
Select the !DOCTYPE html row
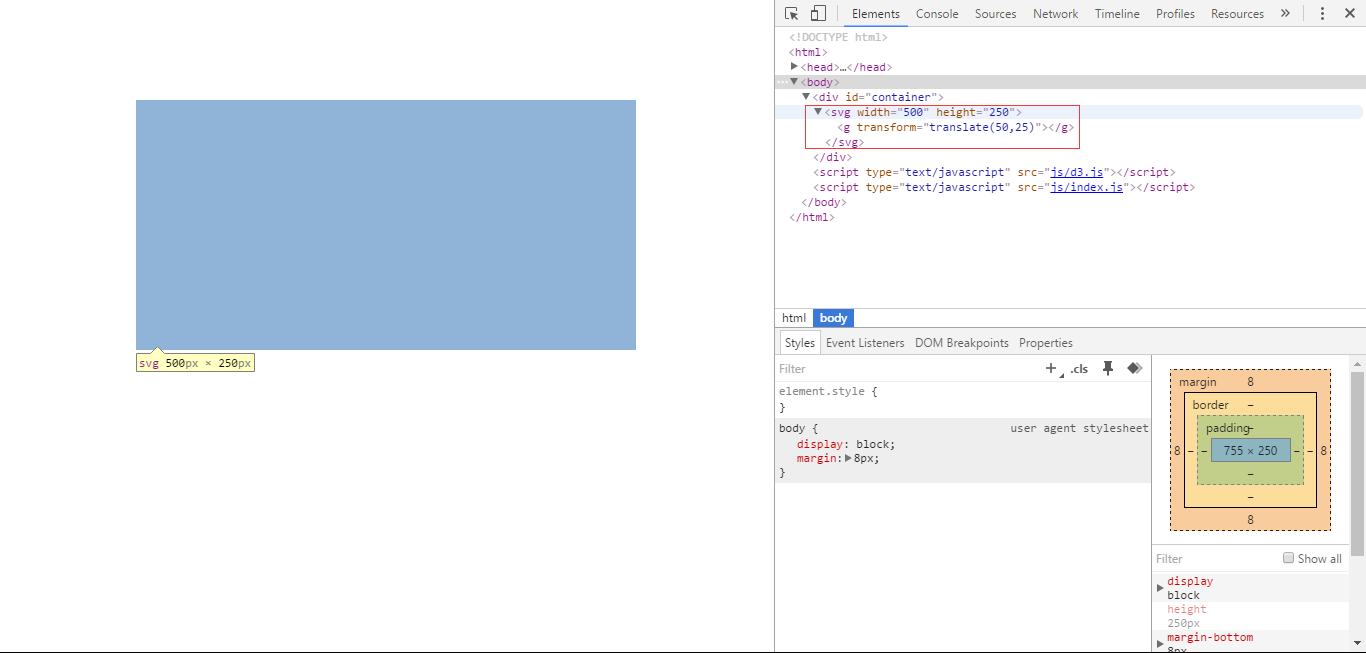pos(838,37)
